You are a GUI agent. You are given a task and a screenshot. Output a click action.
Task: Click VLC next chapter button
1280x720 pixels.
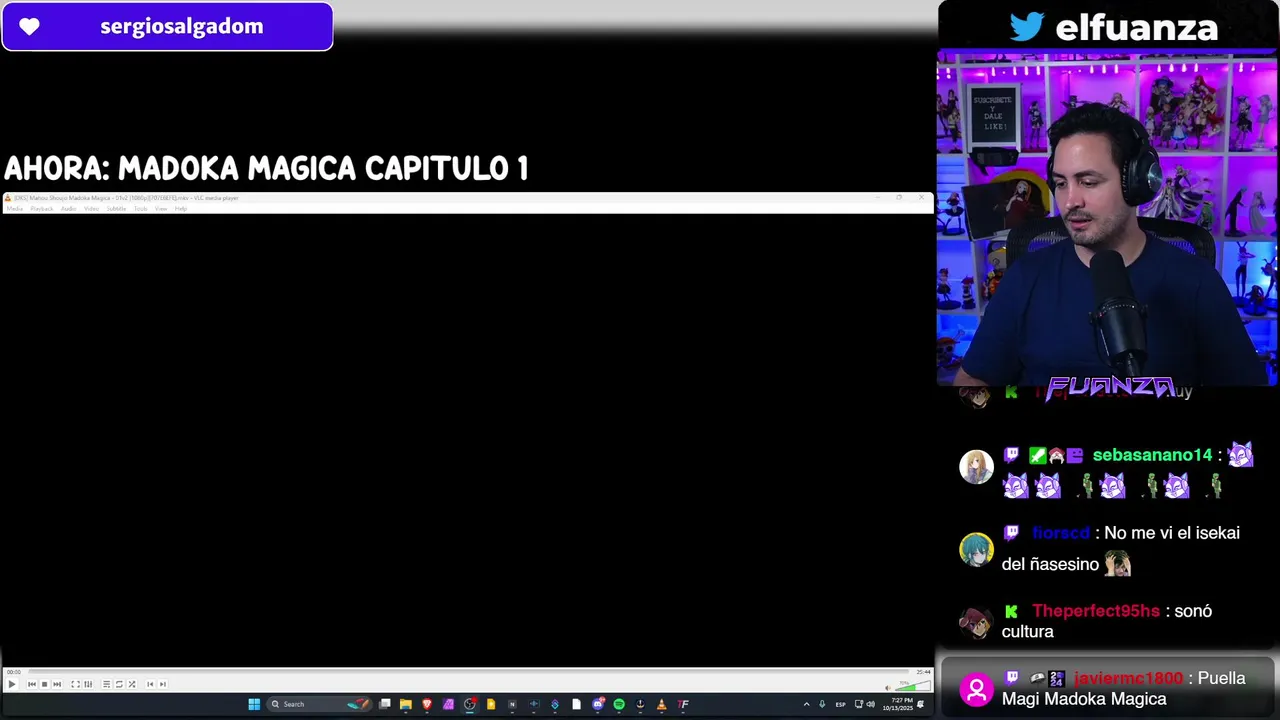coord(163,684)
